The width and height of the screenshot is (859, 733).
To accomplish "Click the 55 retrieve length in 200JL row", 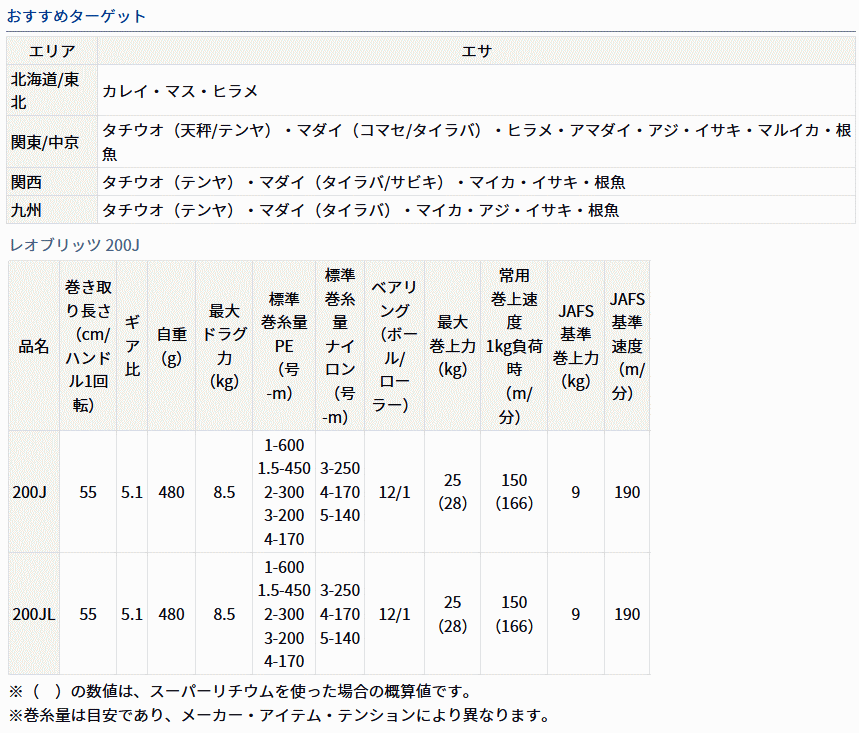I will point(88,614).
